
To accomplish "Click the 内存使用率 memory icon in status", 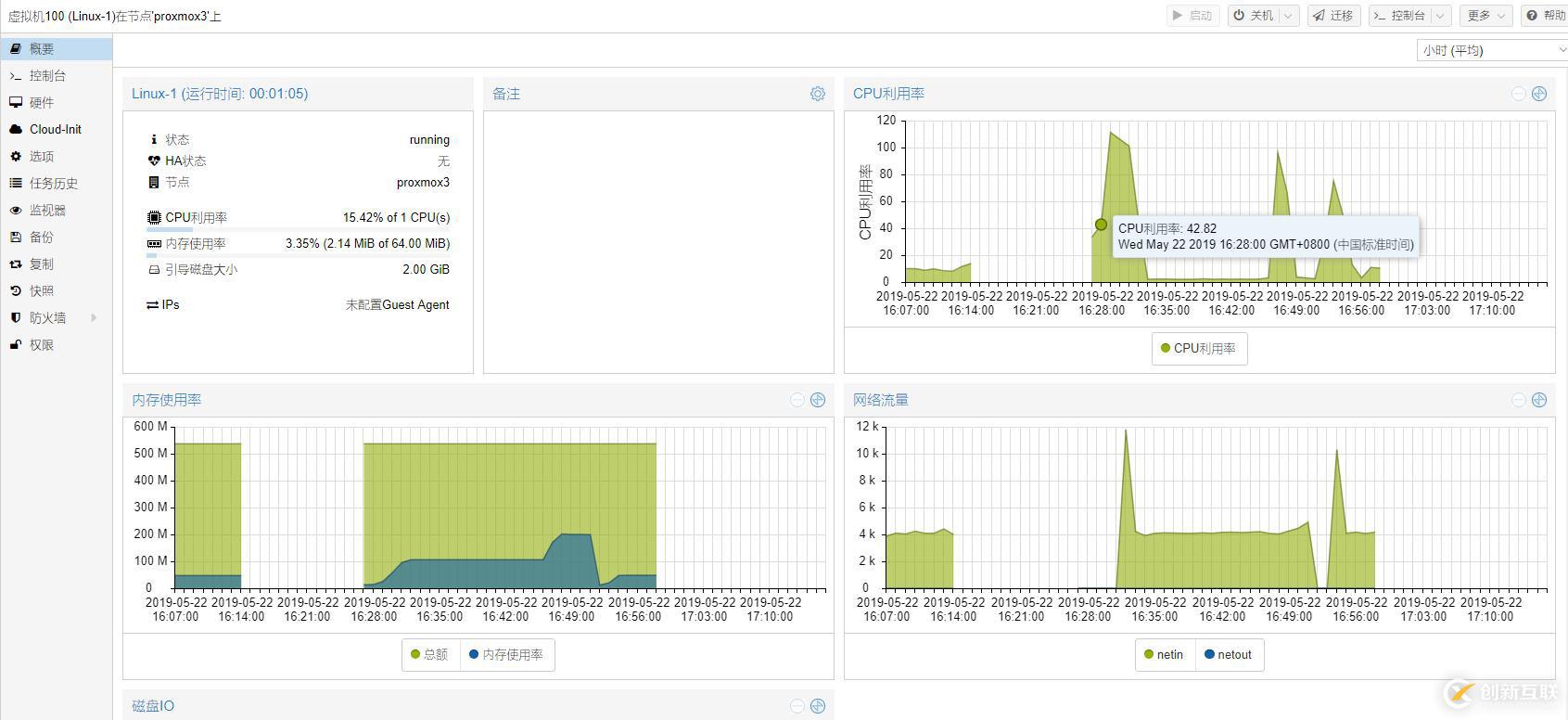I will pos(154,243).
